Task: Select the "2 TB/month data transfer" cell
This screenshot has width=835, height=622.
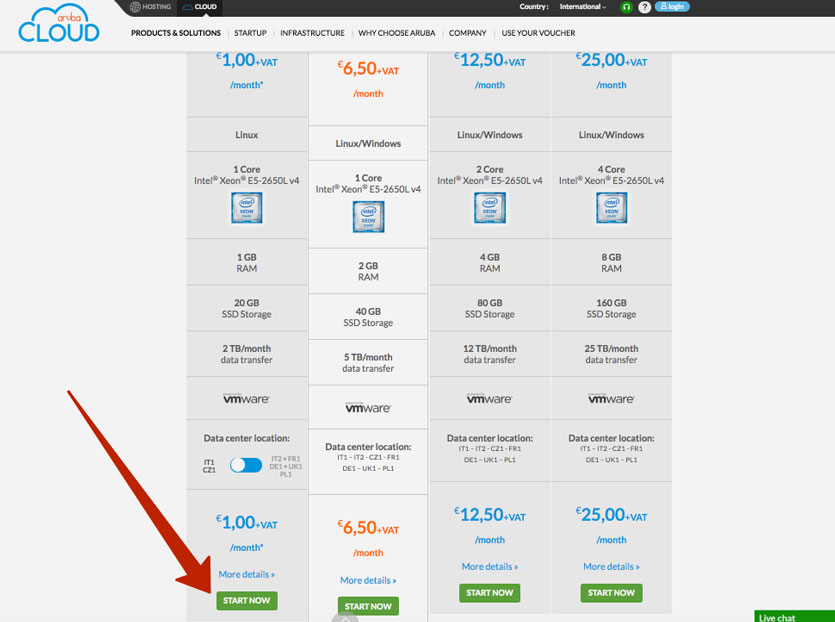Action: pos(247,354)
